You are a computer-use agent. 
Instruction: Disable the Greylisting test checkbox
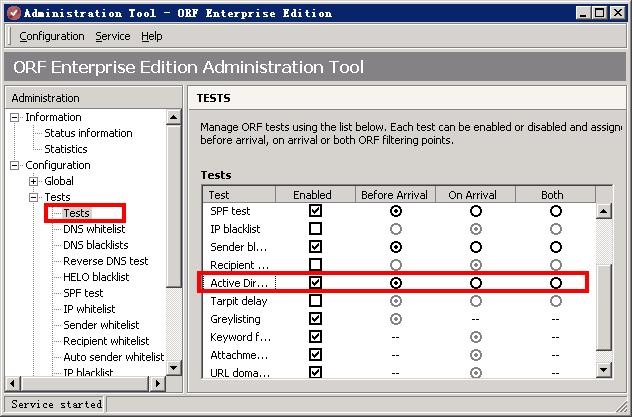pos(316,319)
